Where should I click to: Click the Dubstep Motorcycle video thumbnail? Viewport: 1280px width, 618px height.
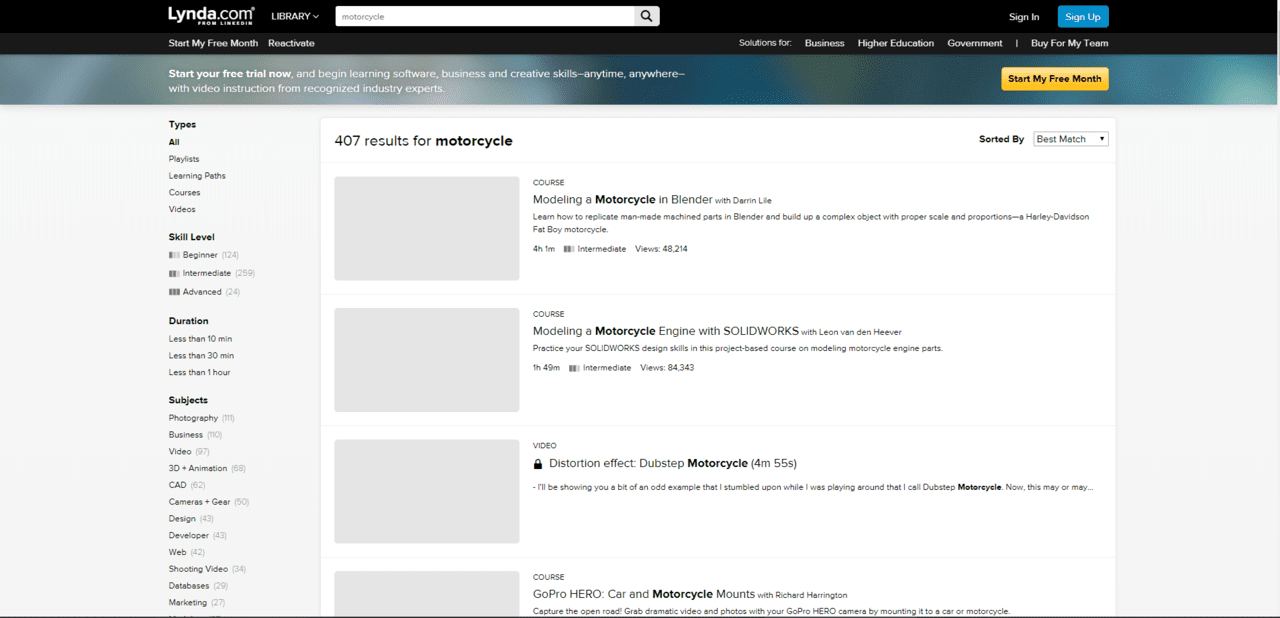[x=427, y=492]
